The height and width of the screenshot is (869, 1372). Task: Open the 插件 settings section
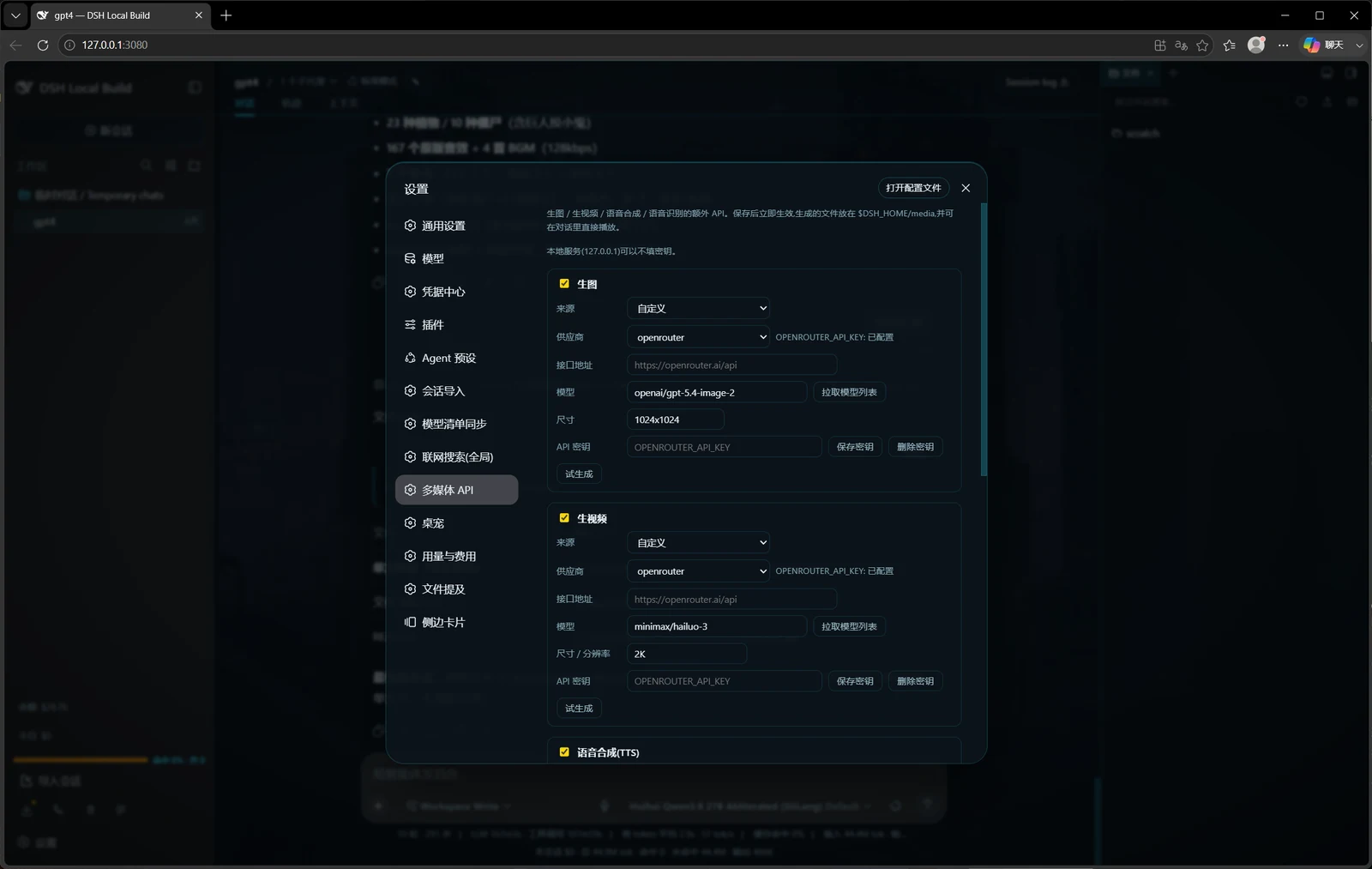click(x=456, y=325)
